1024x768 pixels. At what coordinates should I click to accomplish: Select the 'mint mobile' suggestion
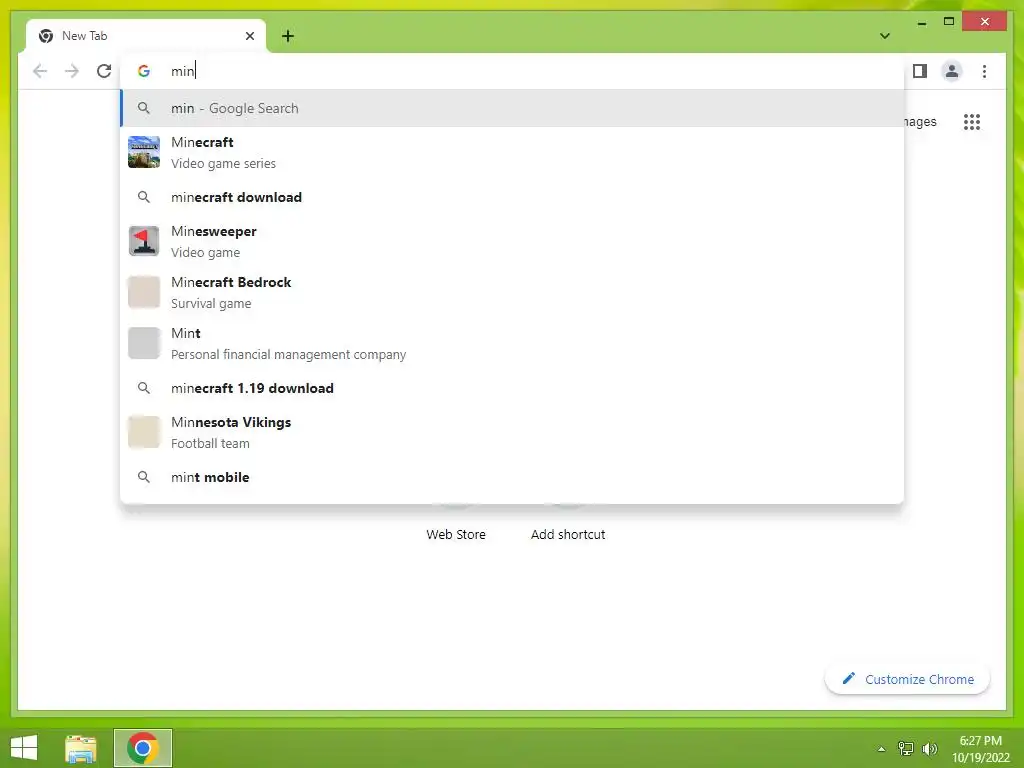513,477
